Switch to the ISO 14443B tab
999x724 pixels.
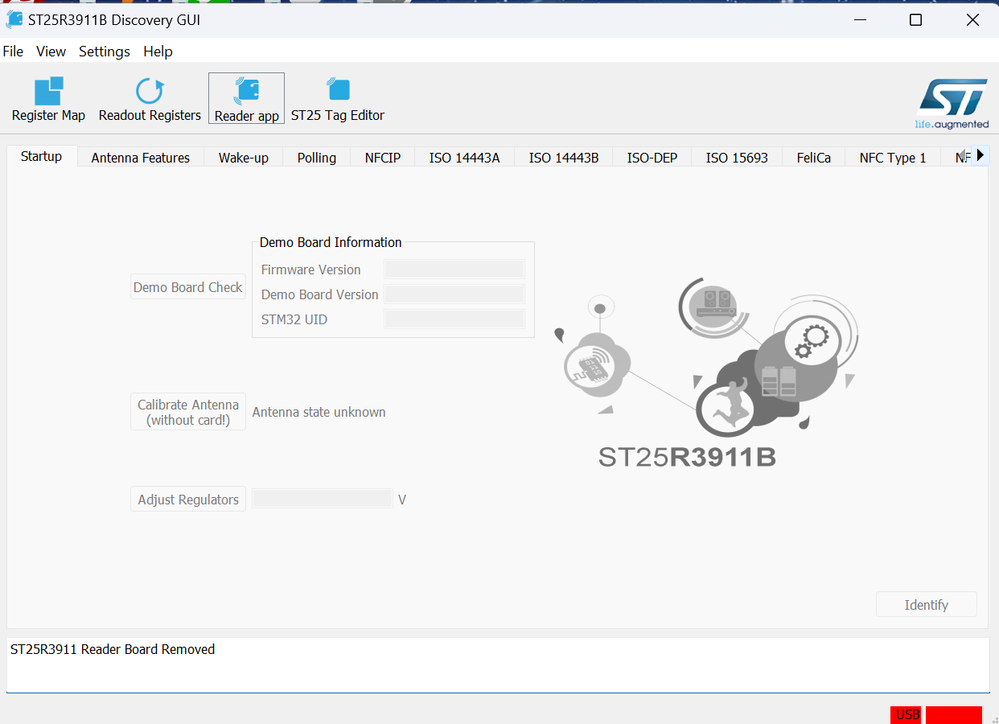(x=564, y=158)
